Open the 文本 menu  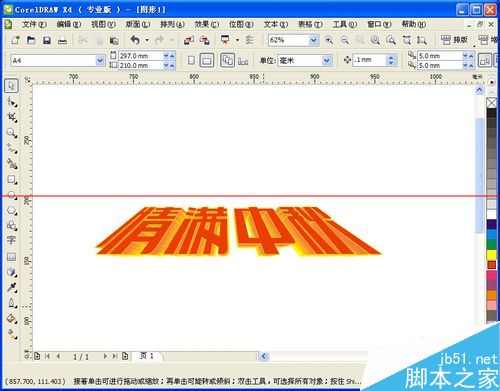[276, 24]
